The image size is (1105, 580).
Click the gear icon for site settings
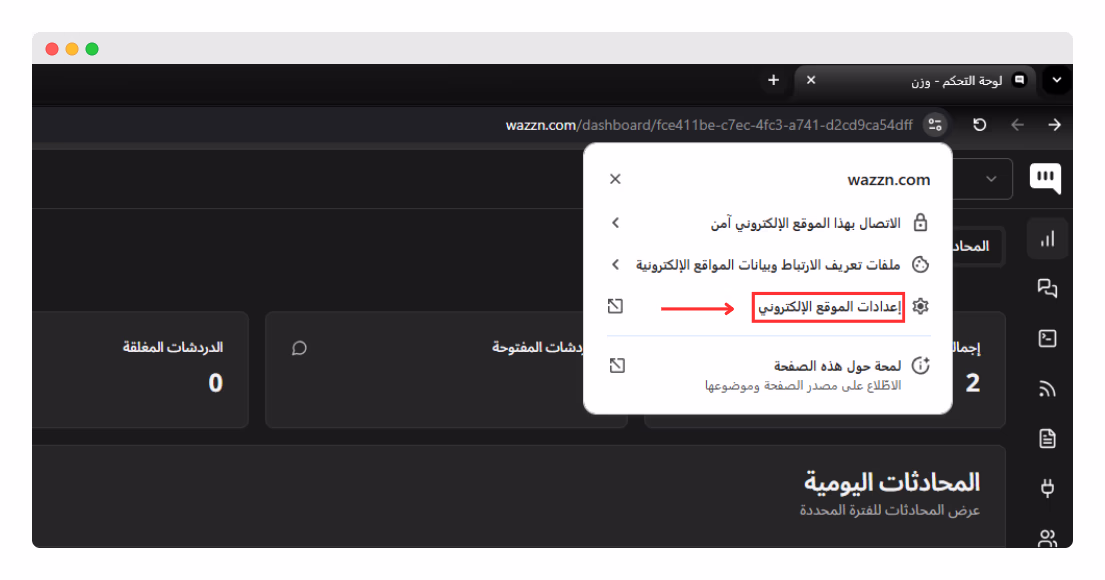coord(920,306)
